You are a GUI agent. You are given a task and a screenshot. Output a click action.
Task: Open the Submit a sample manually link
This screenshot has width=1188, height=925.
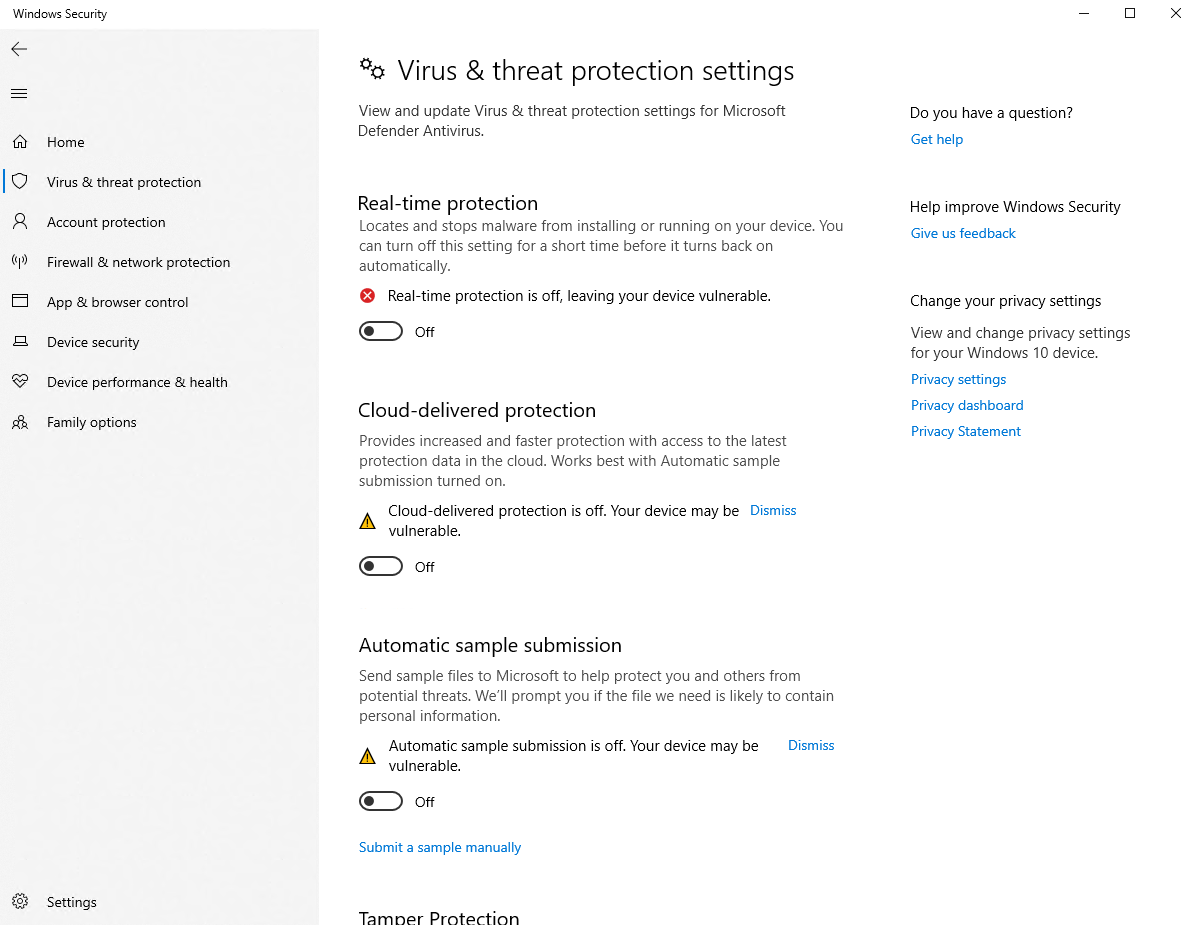(440, 848)
